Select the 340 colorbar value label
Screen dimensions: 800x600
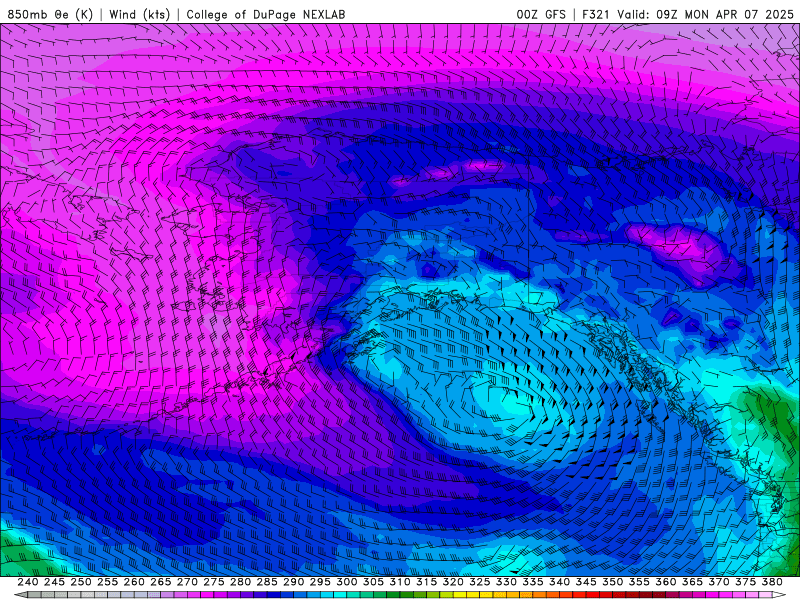click(x=559, y=582)
